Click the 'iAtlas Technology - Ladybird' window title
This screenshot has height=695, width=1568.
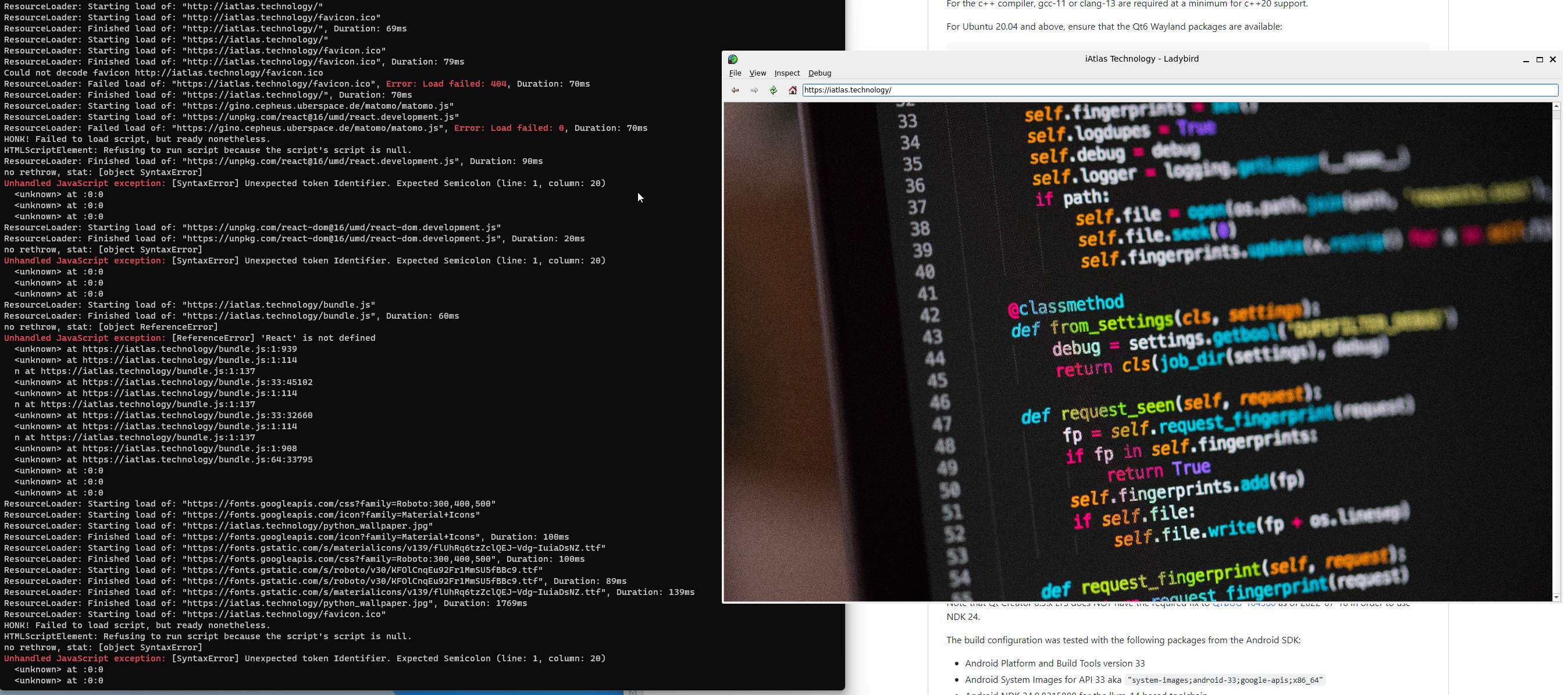pyautogui.click(x=1141, y=59)
